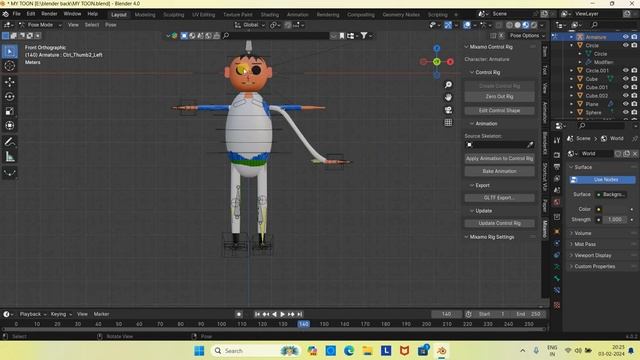Open the Global orientation dropdown

point(250,25)
